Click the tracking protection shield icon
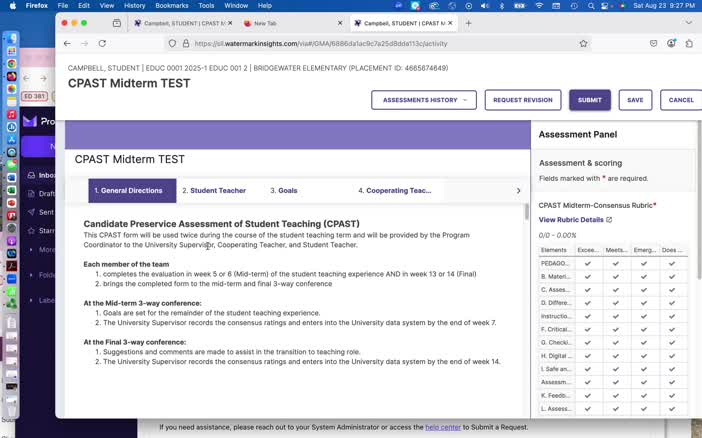702x438 pixels. (172, 43)
